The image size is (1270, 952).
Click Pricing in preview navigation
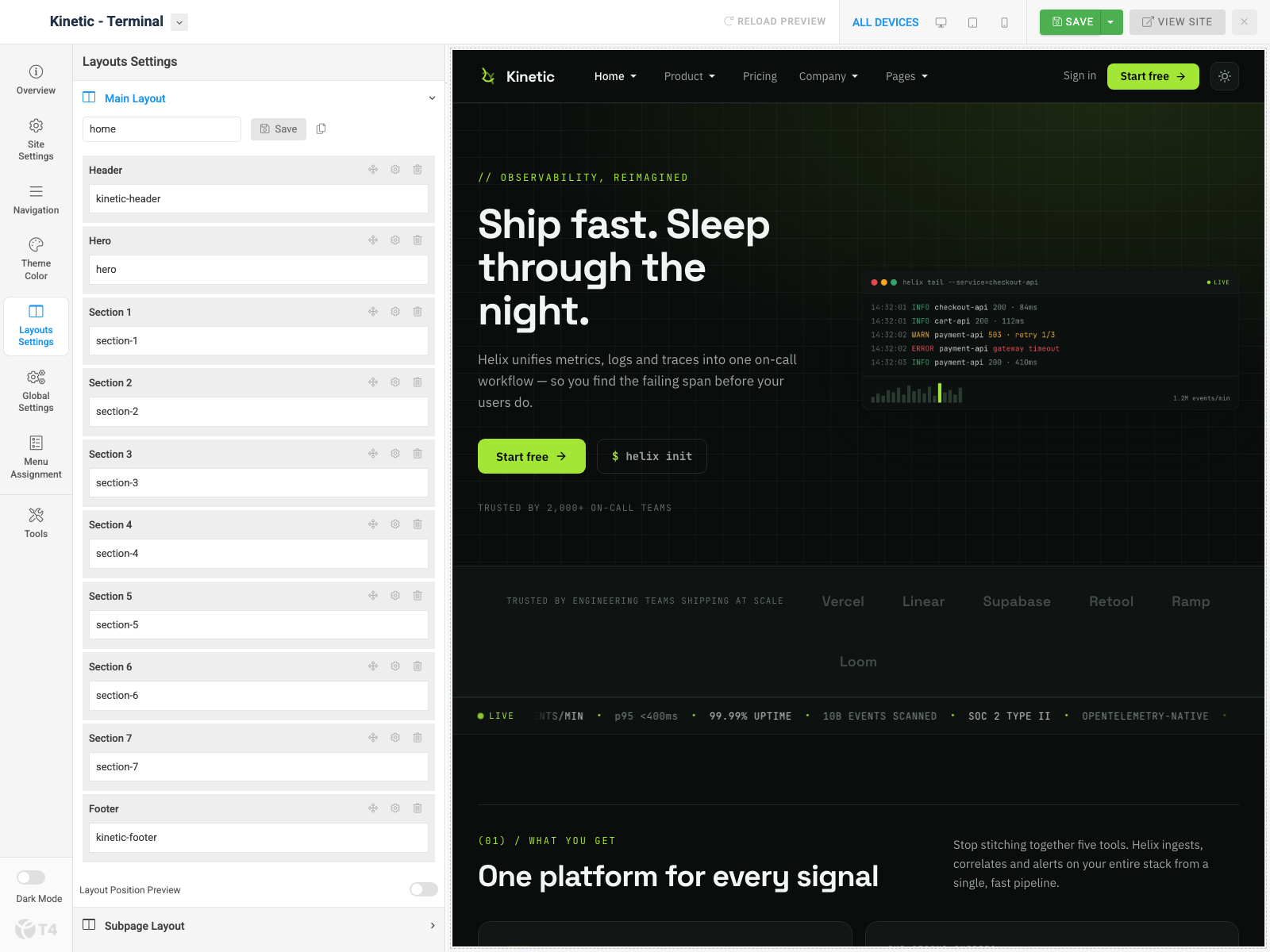(x=760, y=76)
